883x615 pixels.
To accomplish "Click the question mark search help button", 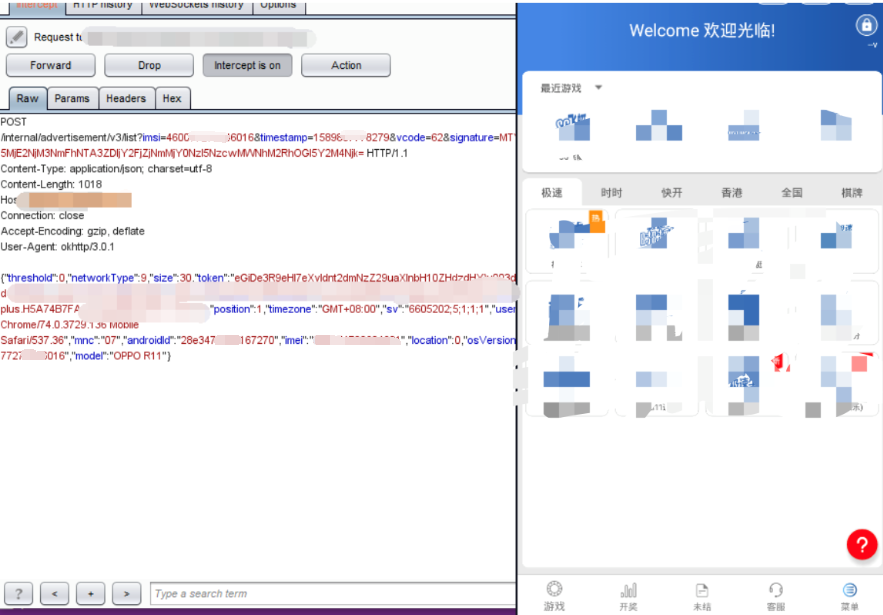I will click(x=19, y=594).
